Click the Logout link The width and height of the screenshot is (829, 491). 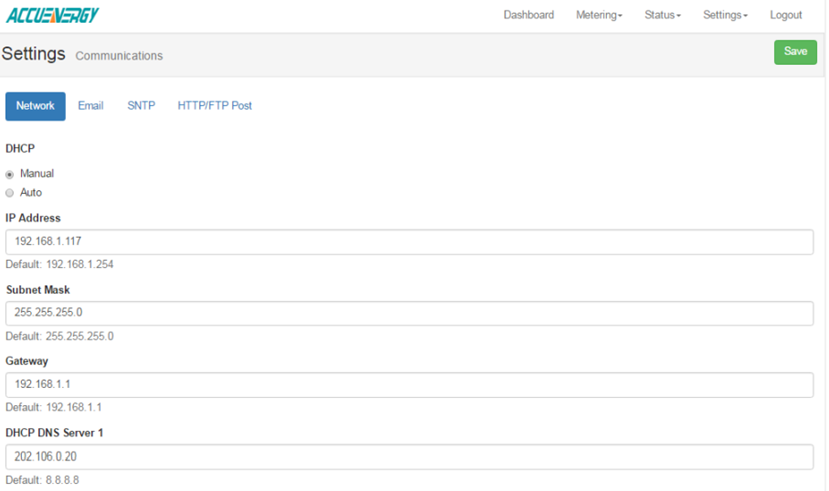(x=785, y=15)
